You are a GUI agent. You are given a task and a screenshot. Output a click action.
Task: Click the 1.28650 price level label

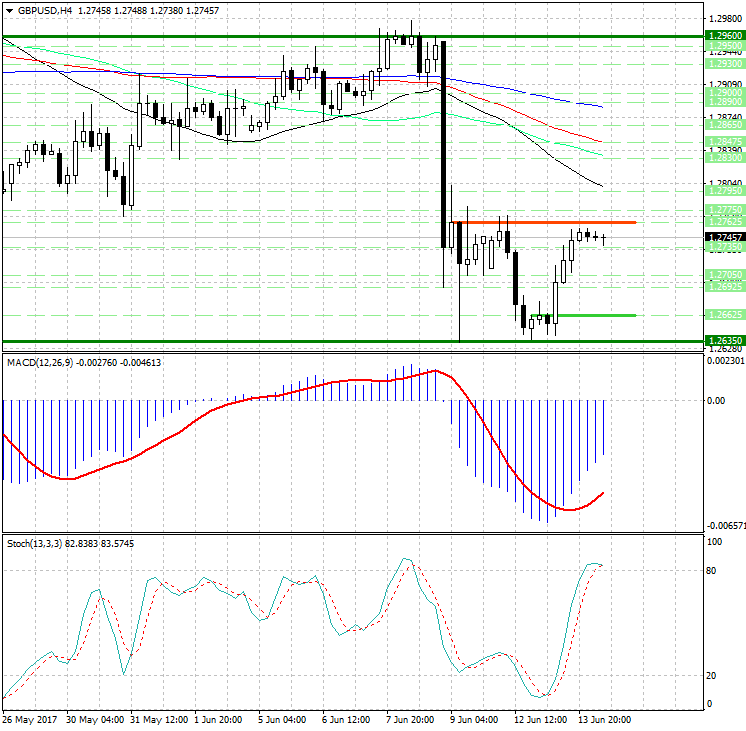725,125
